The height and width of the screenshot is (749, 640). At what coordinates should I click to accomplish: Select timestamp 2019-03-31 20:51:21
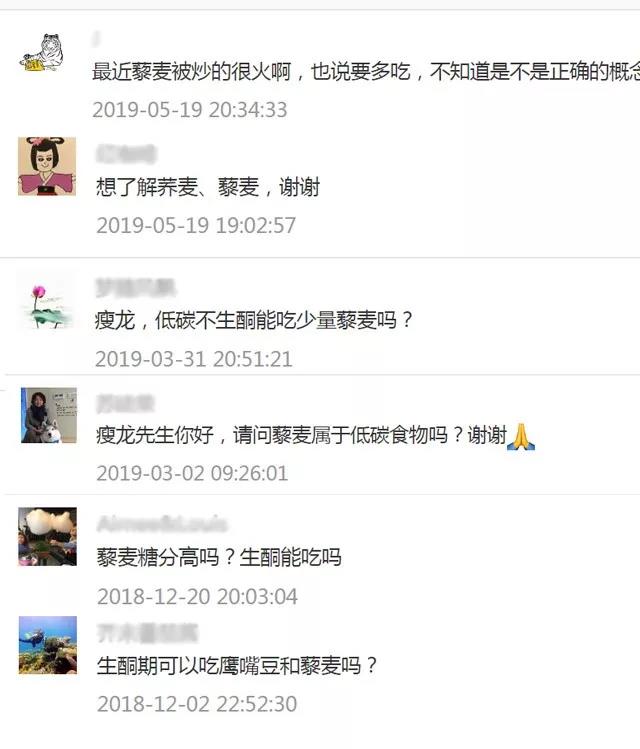193,359
